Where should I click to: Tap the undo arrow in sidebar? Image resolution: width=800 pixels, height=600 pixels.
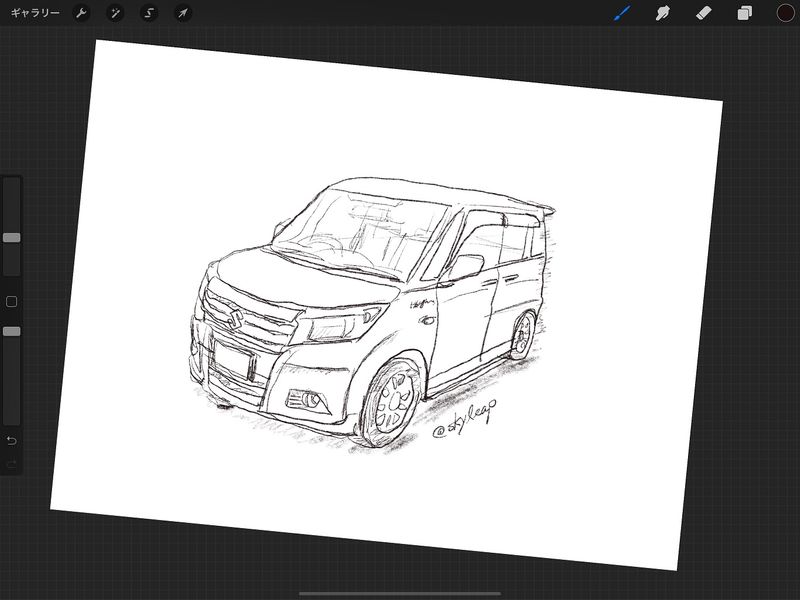[x=11, y=441]
